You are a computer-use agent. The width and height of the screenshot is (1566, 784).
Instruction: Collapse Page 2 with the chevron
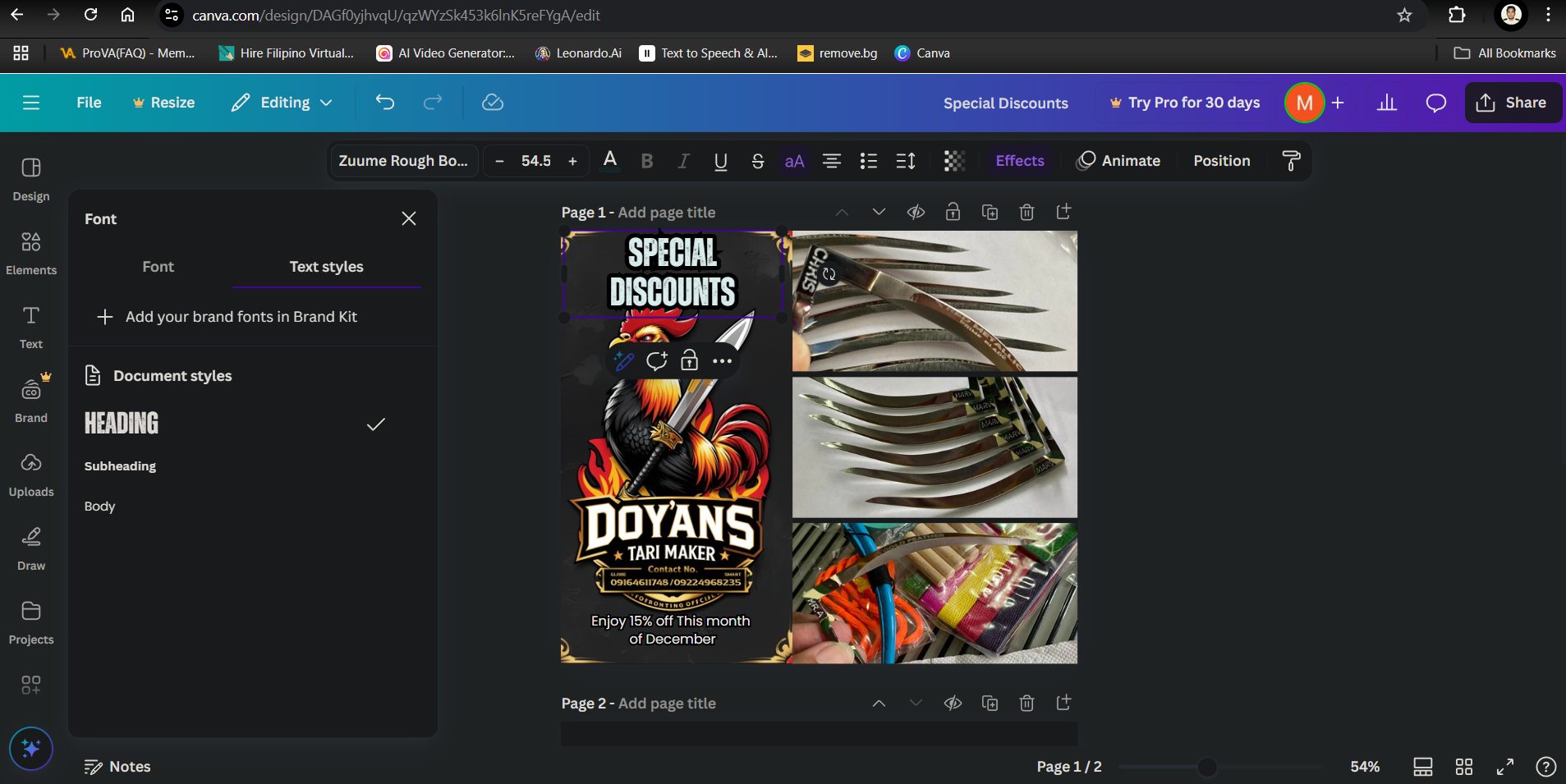pyautogui.click(x=878, y=703)
